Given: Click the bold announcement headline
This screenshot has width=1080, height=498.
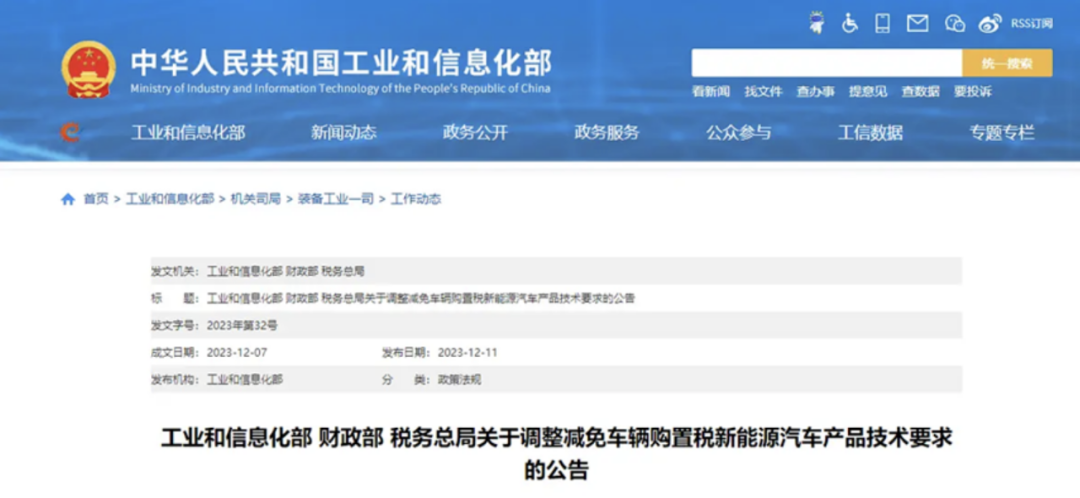Looking at the screenshot, I should click(x=556, y=454).
